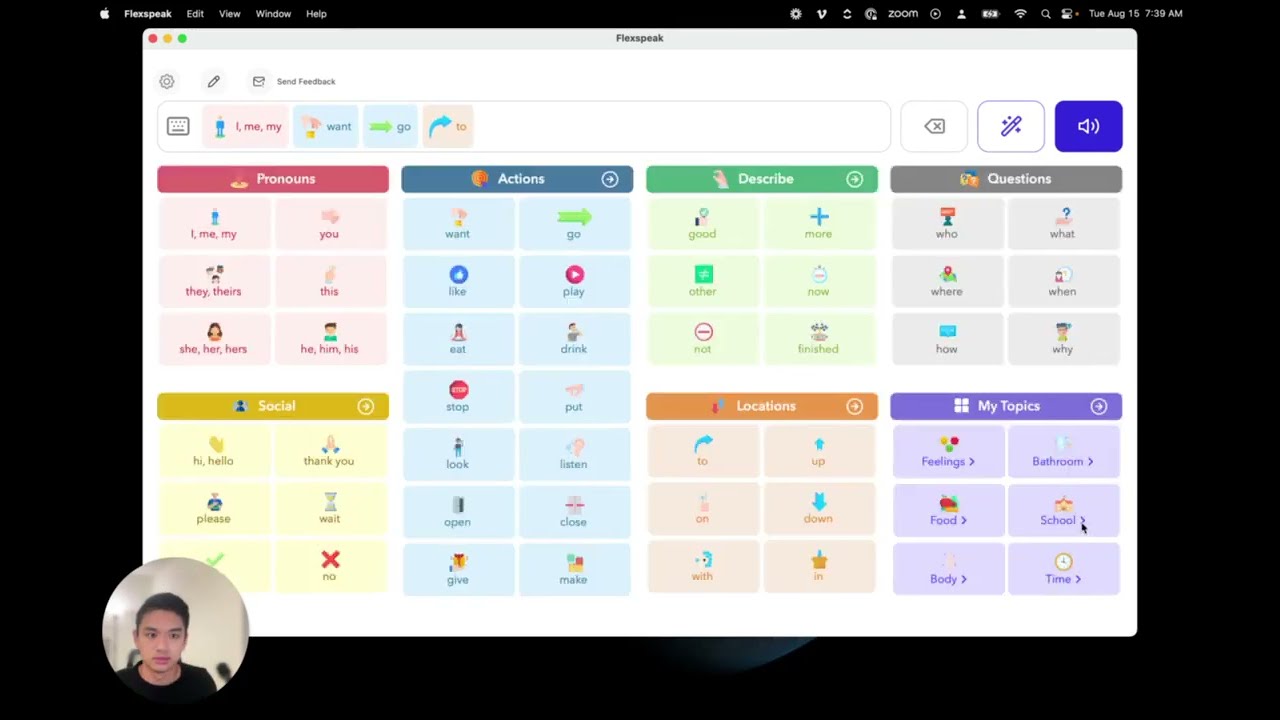Open the Time topic
1280x720 pixels.
click(1063, 569)
